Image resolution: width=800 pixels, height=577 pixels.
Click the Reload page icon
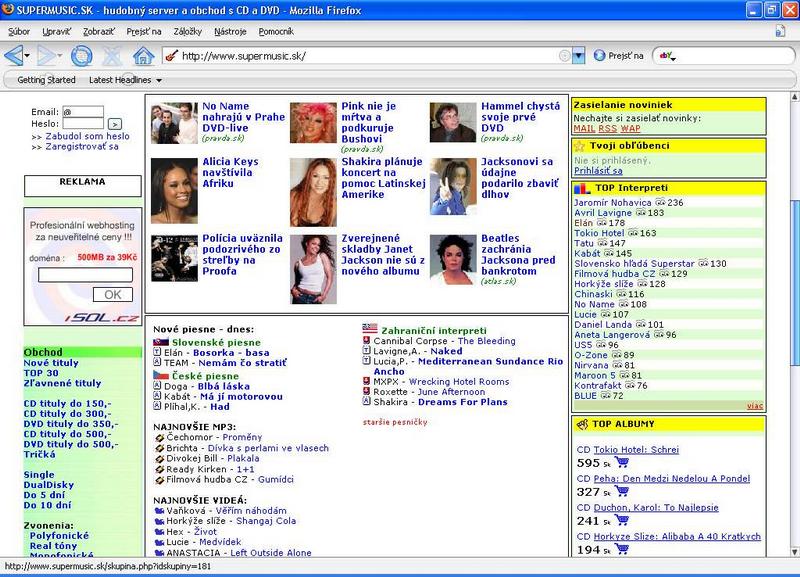(x=82, y=55)
